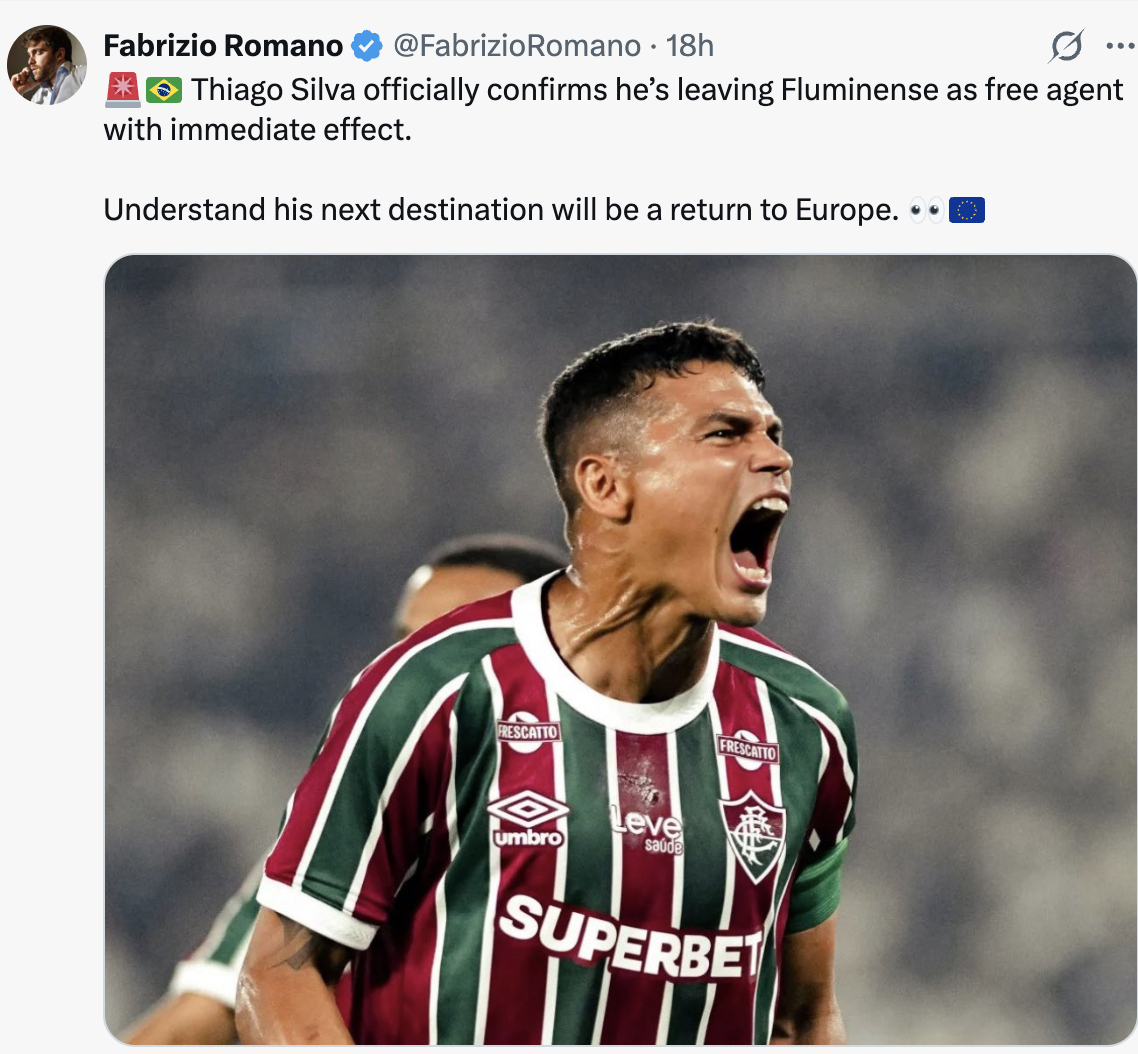The height and width of the screenshot is (1054, 1138).
Task: Open Fabrizio Romano's profile avatar
Action: pos(46,65)
